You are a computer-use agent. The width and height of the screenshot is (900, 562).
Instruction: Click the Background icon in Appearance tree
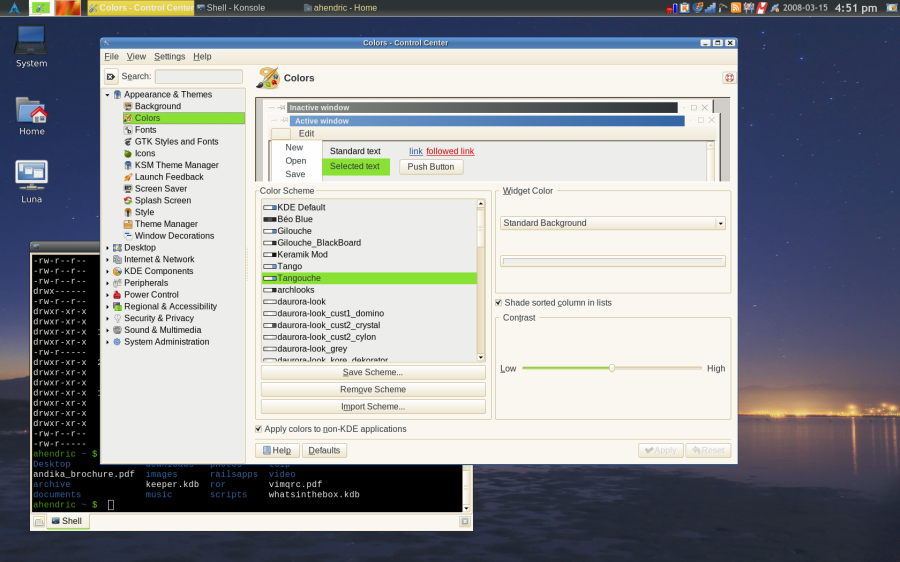click(x=128, y=106)
